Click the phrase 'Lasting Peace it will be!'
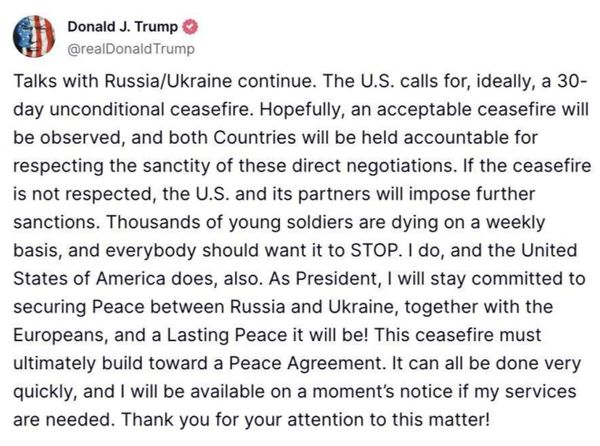This screenshot has height=446, width=600. 267,335
